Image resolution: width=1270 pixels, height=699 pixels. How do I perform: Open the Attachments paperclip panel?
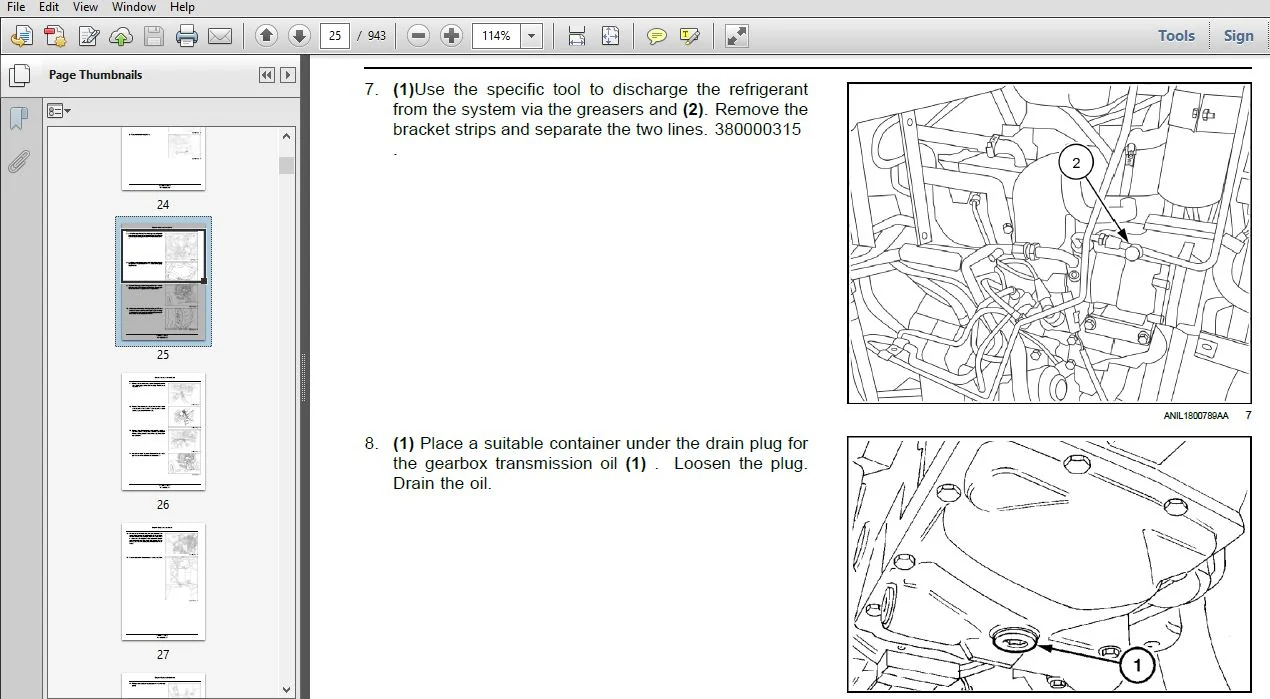tap(18, 161)
